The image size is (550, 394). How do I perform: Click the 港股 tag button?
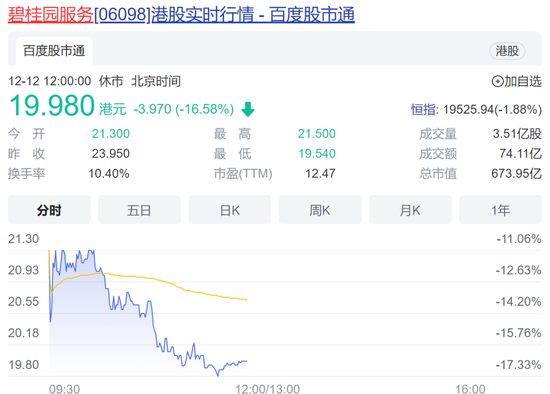pos(507,51)
